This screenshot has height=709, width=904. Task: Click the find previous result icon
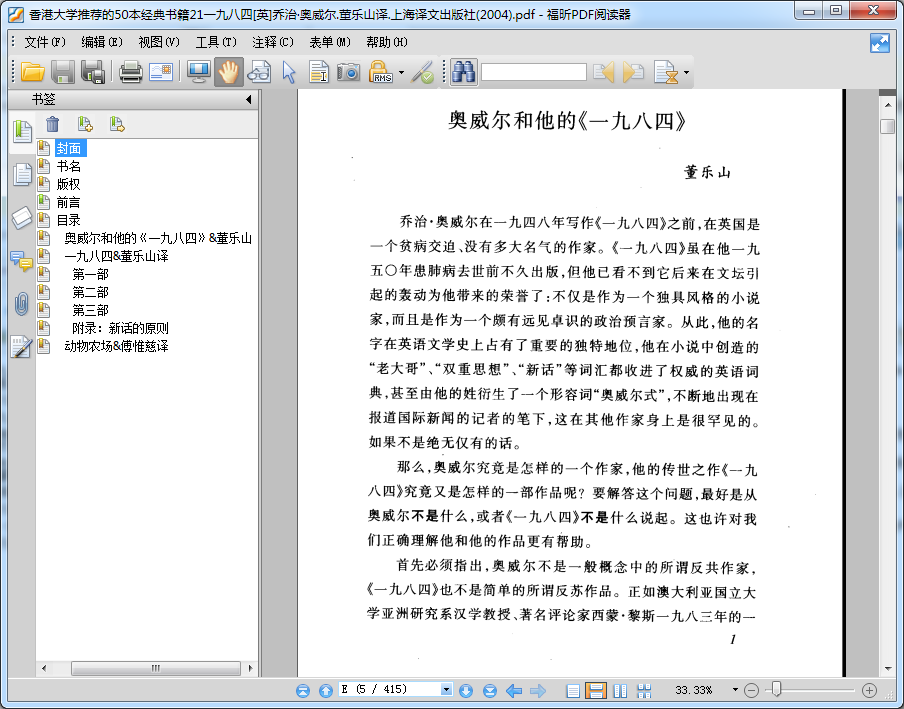coord(604,72)
